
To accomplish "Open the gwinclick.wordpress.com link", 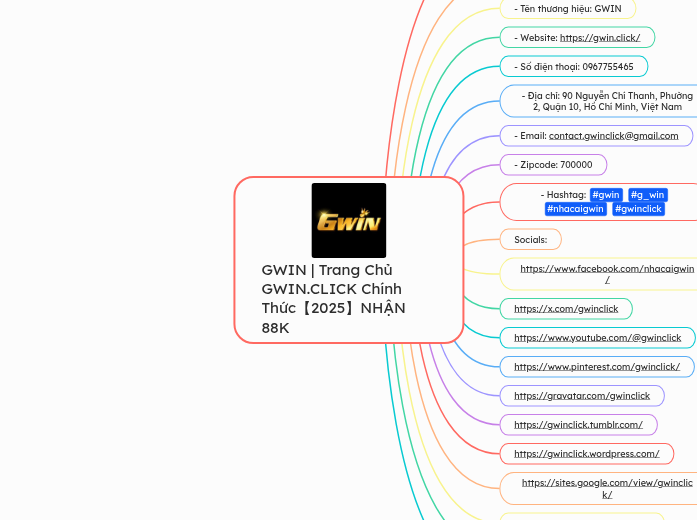I will tap(587, 454).
